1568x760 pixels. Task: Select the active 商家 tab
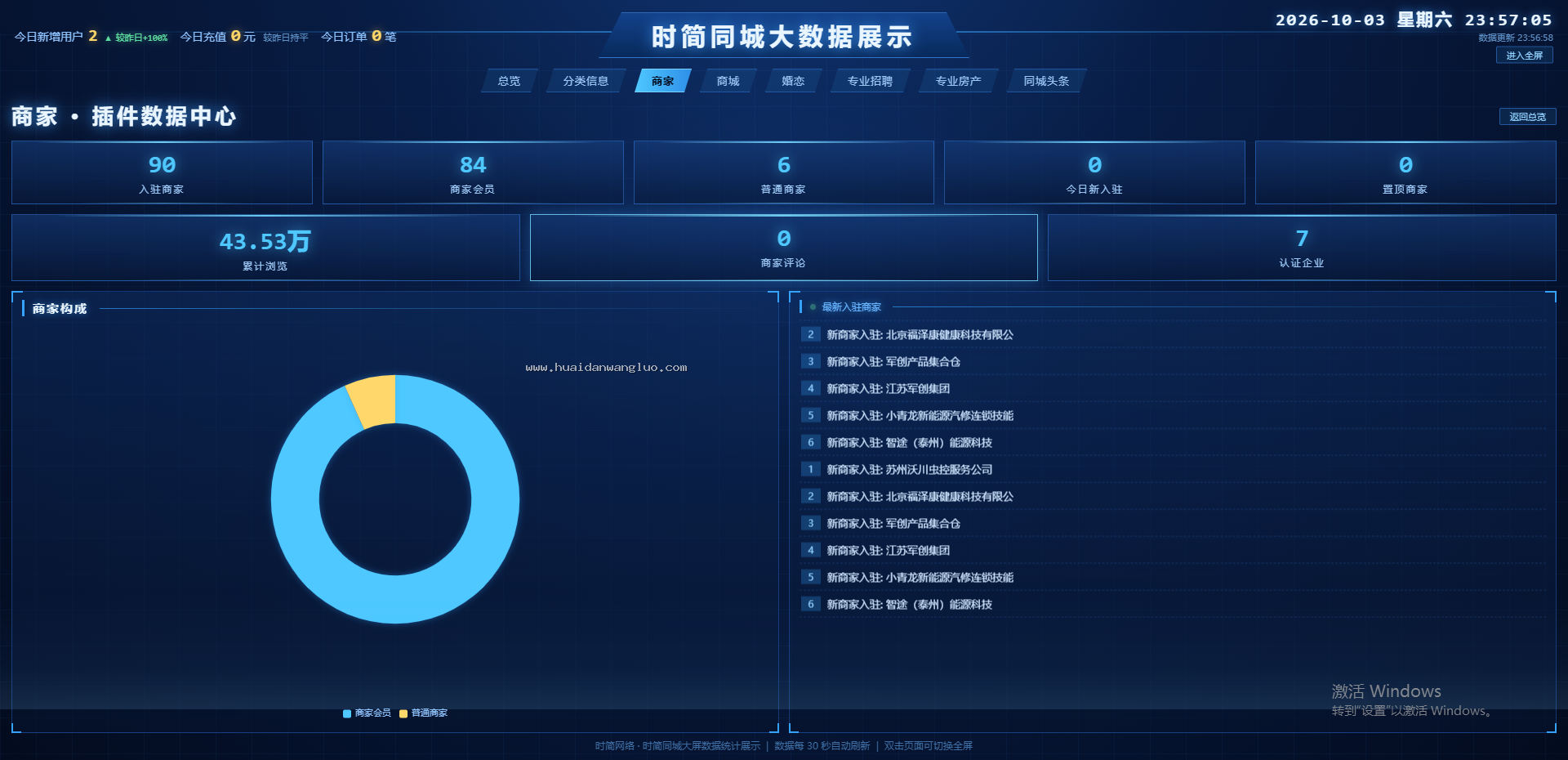pos(662,81)
